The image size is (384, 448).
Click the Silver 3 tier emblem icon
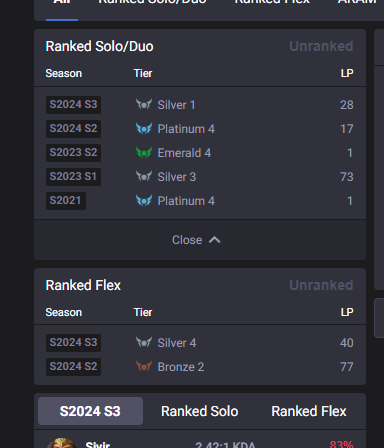pyautogui.click(x=144, y=176)
